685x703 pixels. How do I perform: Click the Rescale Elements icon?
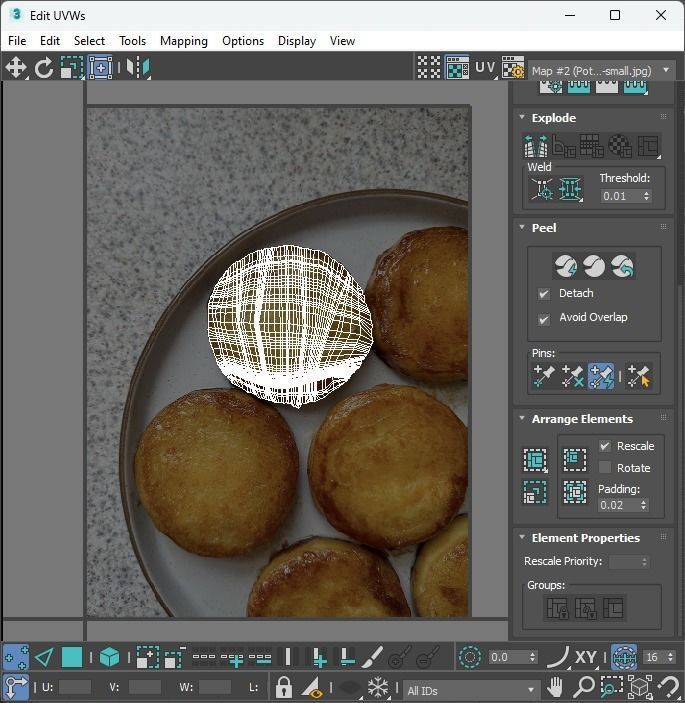click(535, 492)
